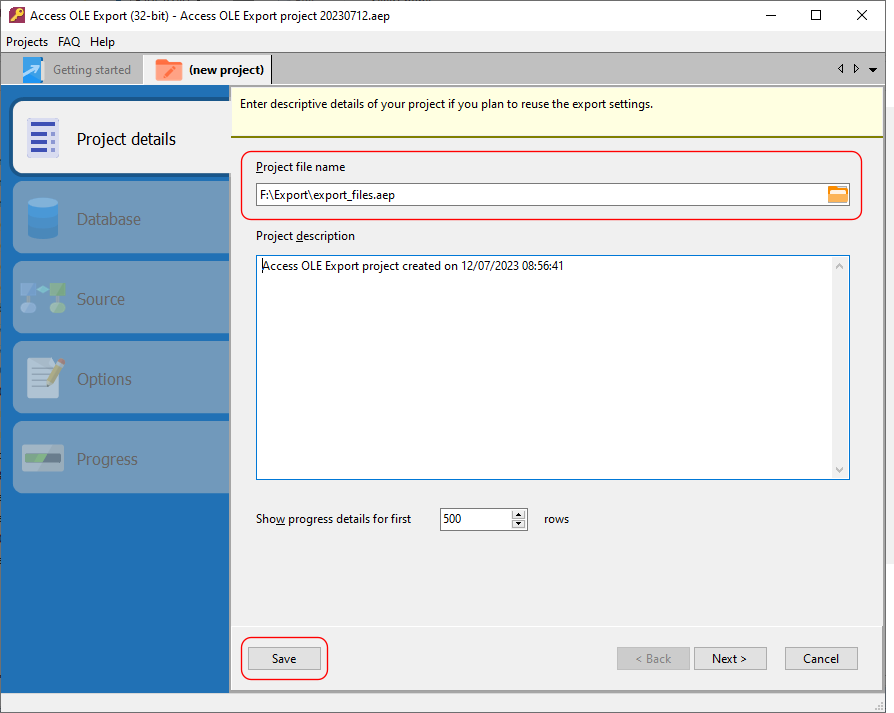The image size is (894, 713).
Task: Click the new project folder tab icon
Action: coord(169,70)
